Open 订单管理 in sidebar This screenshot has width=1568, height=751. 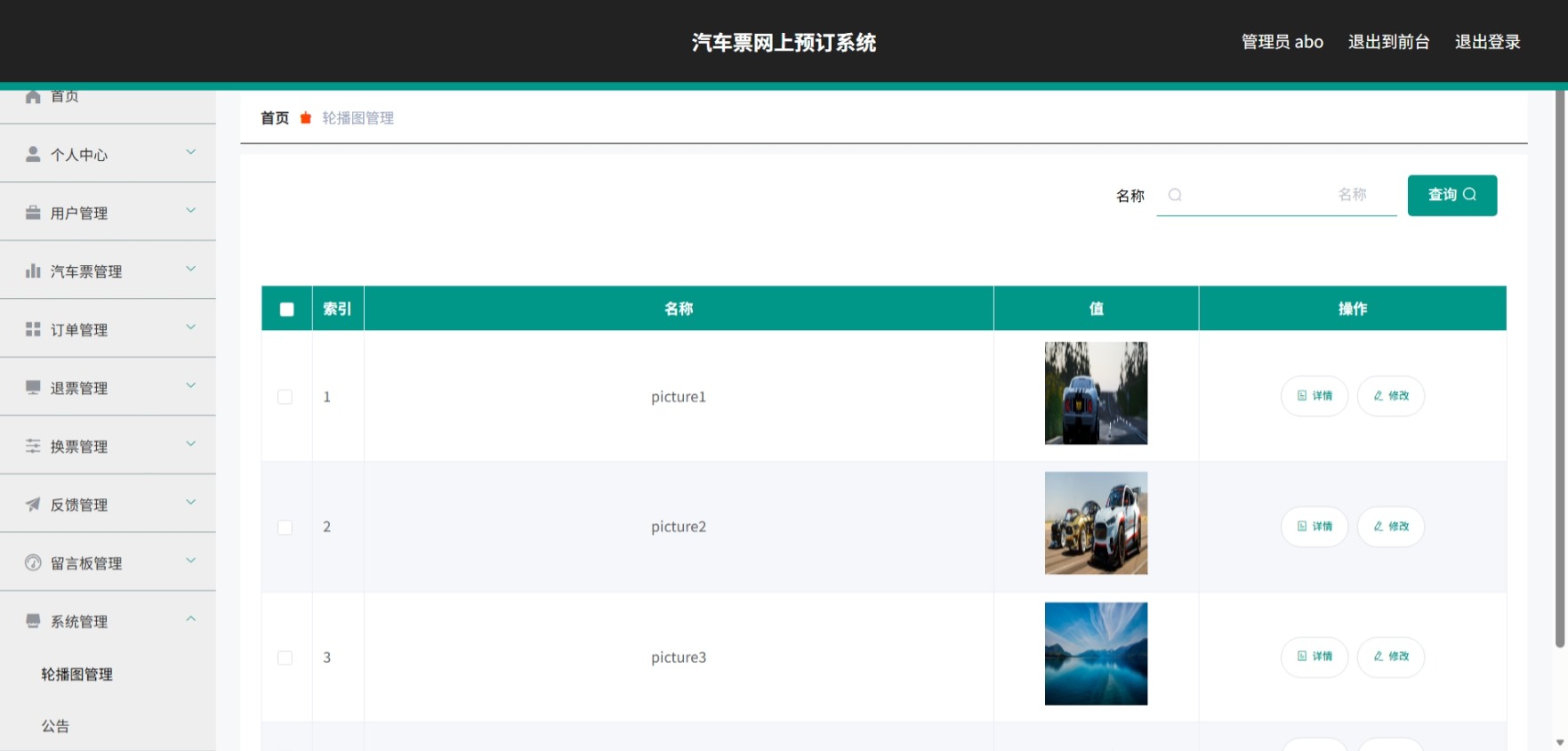108,329
